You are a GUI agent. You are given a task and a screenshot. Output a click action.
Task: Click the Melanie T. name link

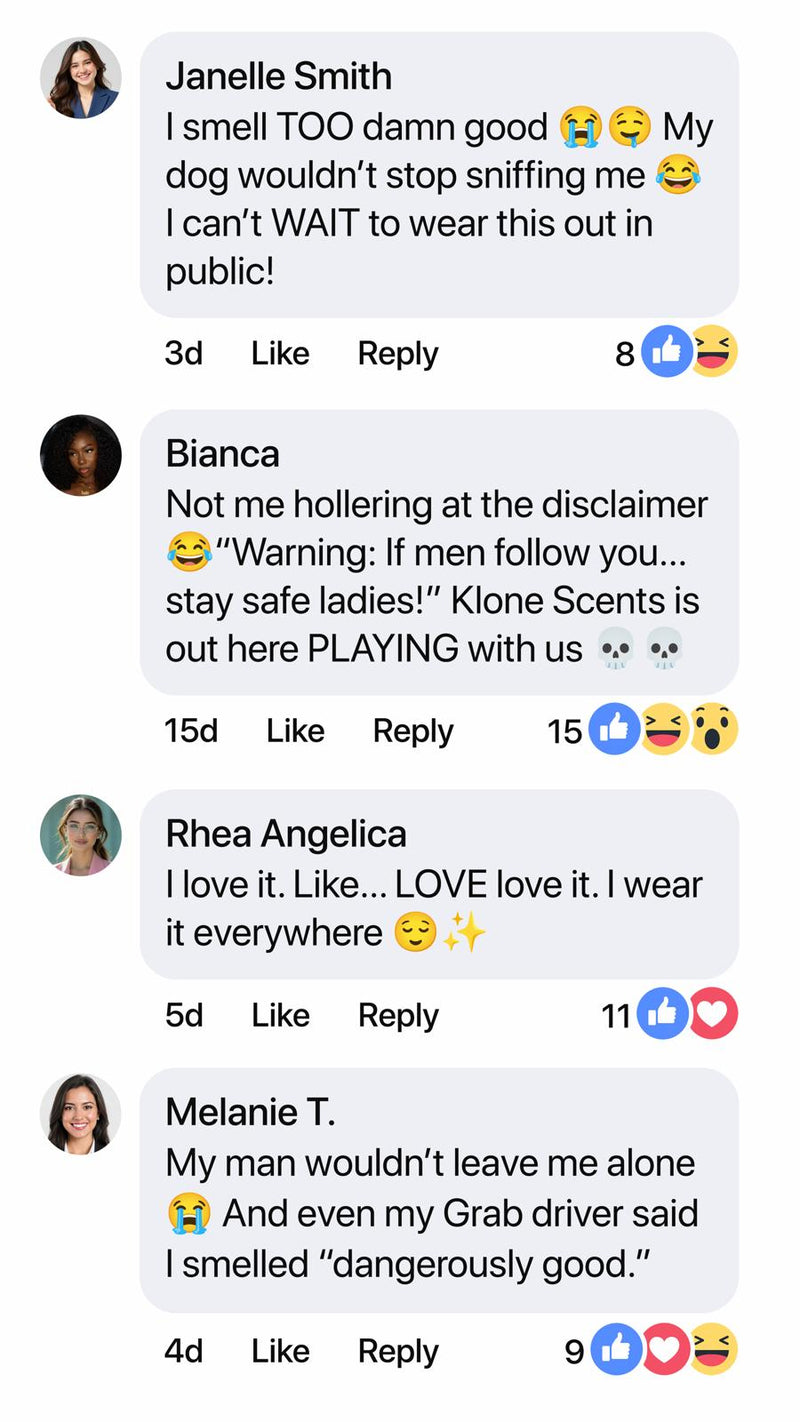pos(250,1112)
